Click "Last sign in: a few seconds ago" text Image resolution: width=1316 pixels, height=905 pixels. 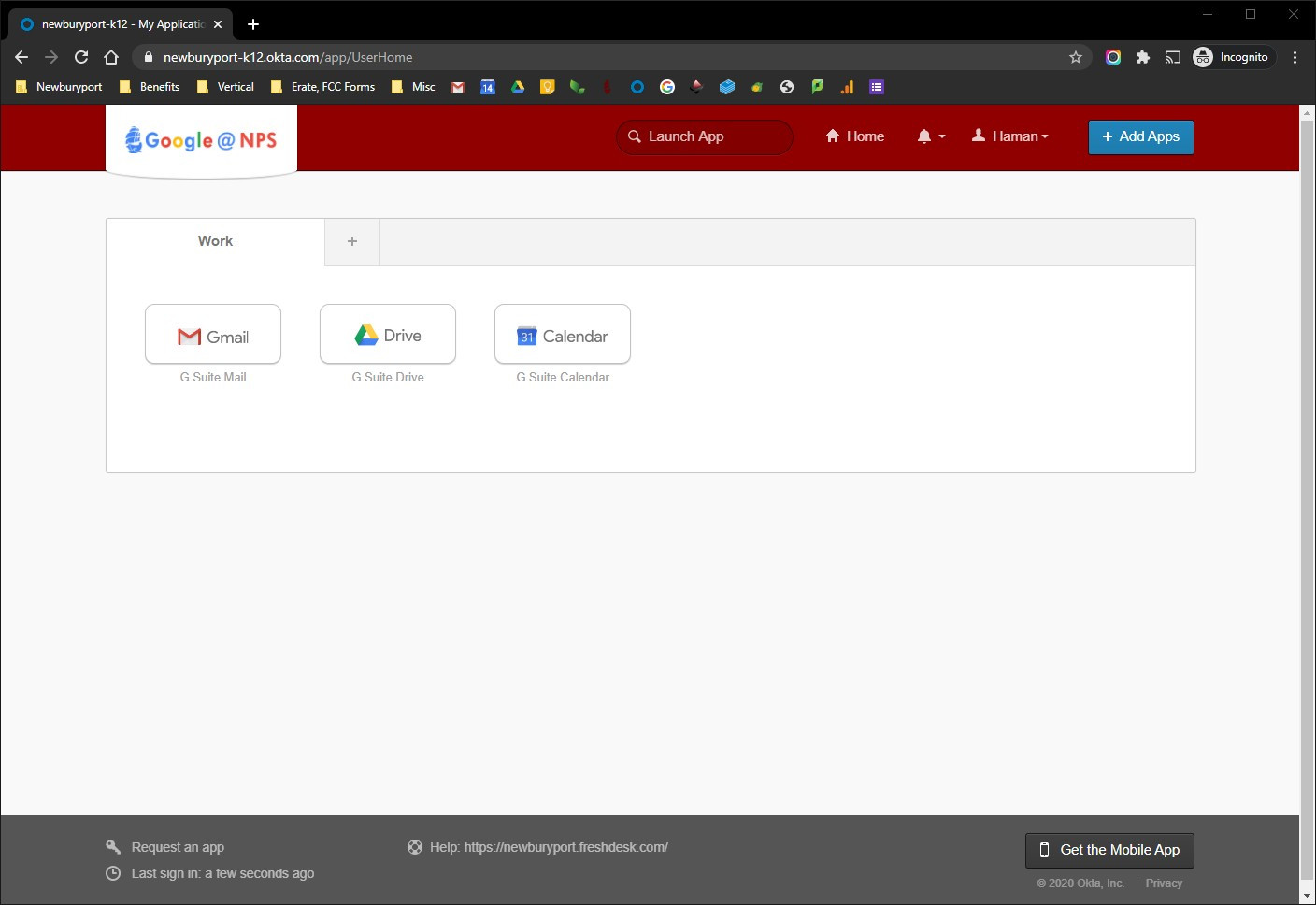tap(222, 873)
